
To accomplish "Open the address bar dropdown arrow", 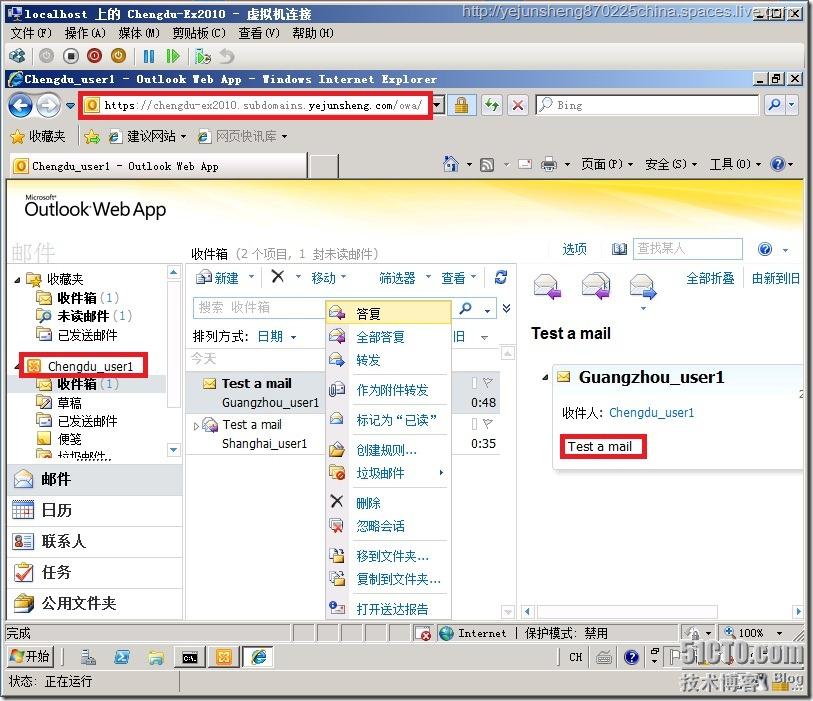I will click(x=438, y=105).
